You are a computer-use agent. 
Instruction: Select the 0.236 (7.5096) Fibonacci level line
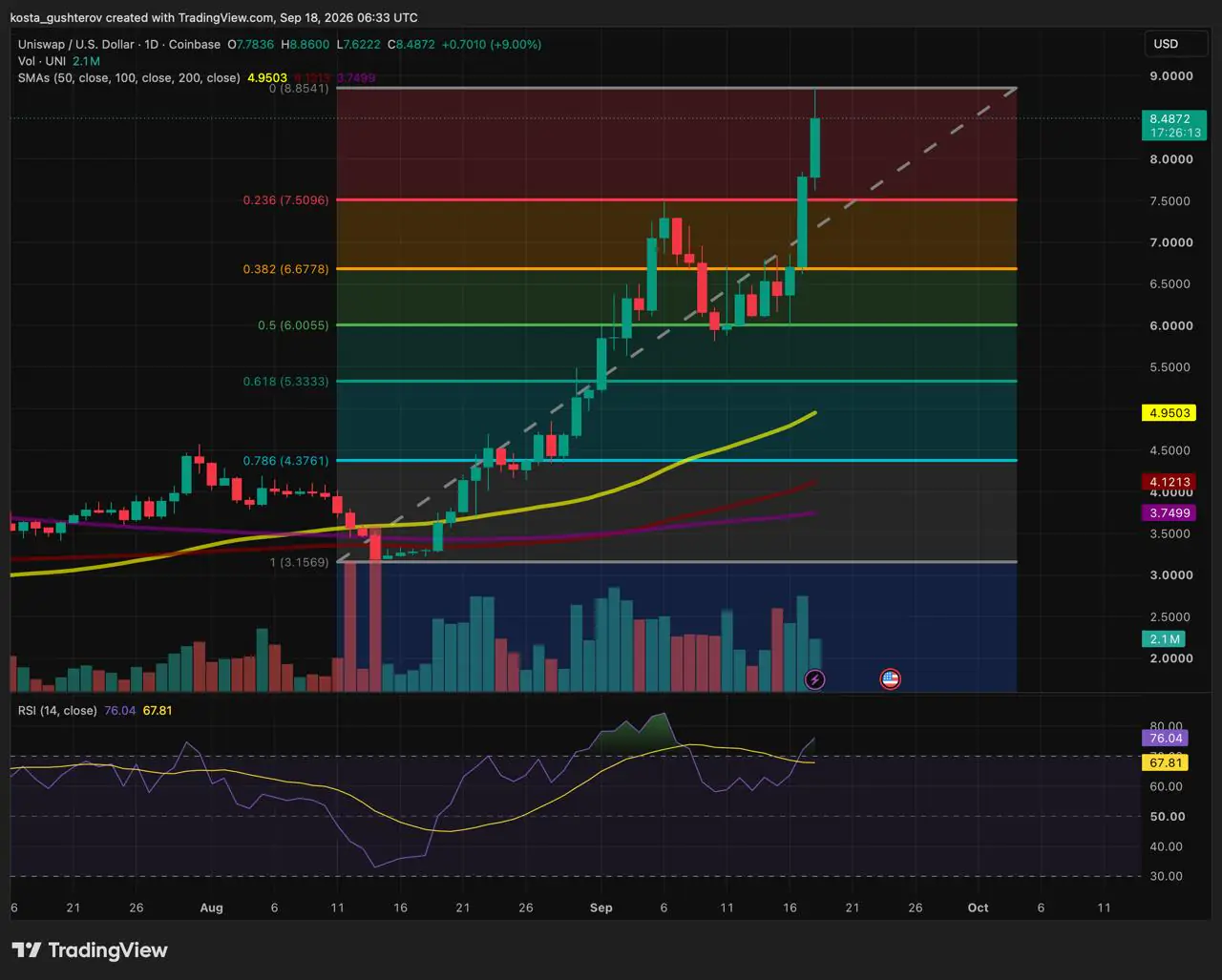click(x=676, y=200)
